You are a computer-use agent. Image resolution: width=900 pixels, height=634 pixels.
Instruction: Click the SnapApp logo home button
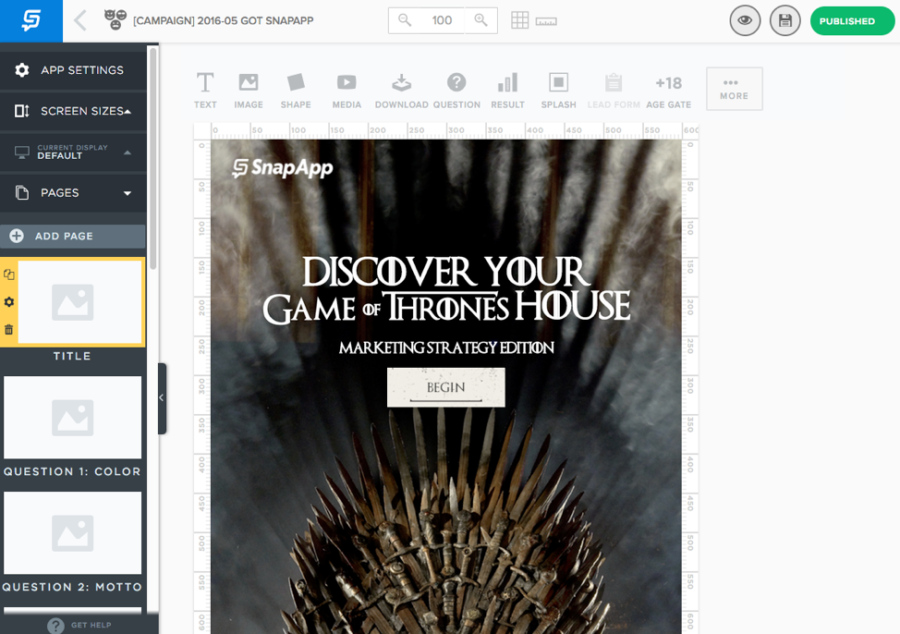click(x=31, y=21)
